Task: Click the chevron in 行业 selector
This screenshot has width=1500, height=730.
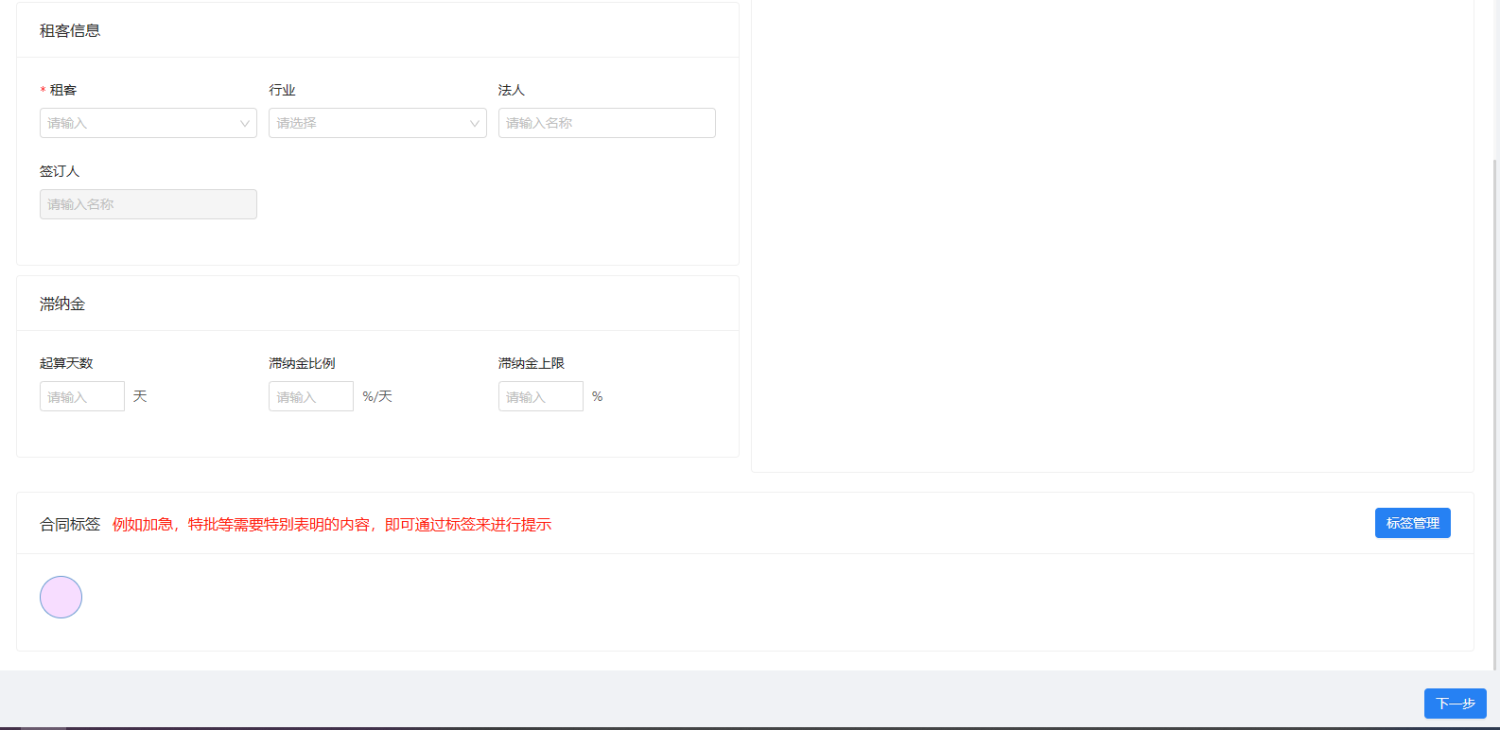Action: [x=475, y=124]
